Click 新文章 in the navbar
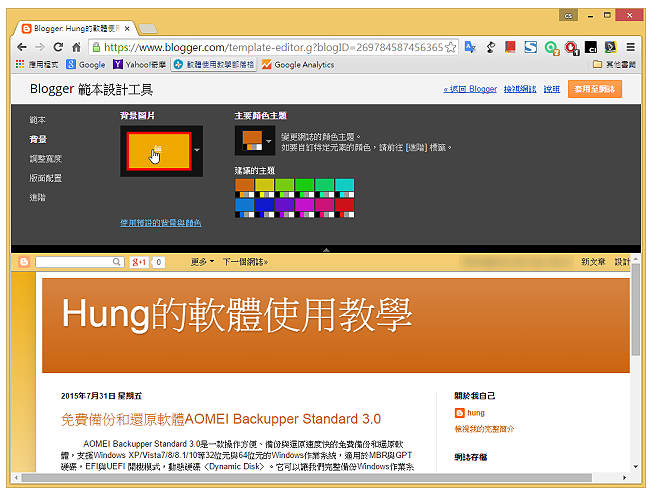 pos(593,262)
